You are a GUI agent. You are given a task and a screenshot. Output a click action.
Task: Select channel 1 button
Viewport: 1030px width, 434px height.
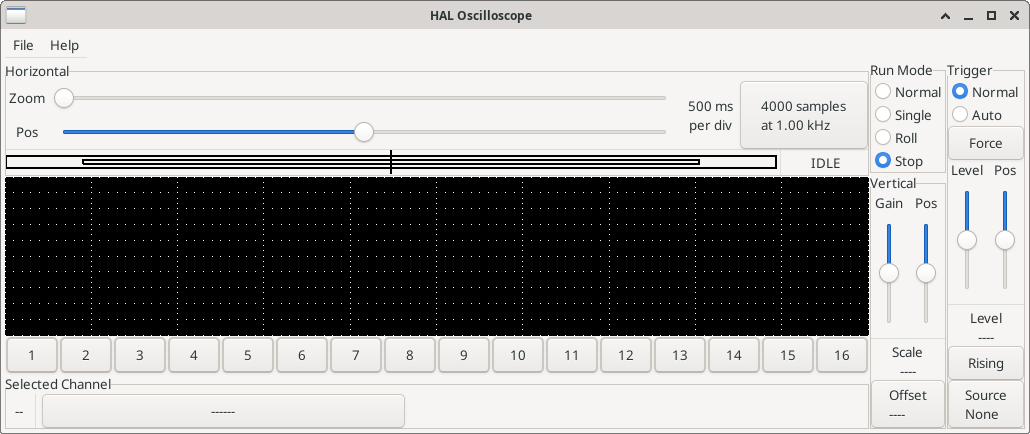coord(32,355)
